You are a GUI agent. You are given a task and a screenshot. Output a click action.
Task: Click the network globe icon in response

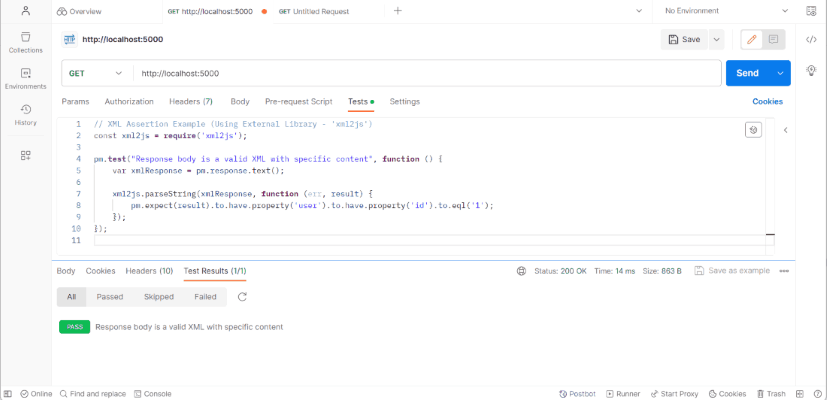point(521,271)
